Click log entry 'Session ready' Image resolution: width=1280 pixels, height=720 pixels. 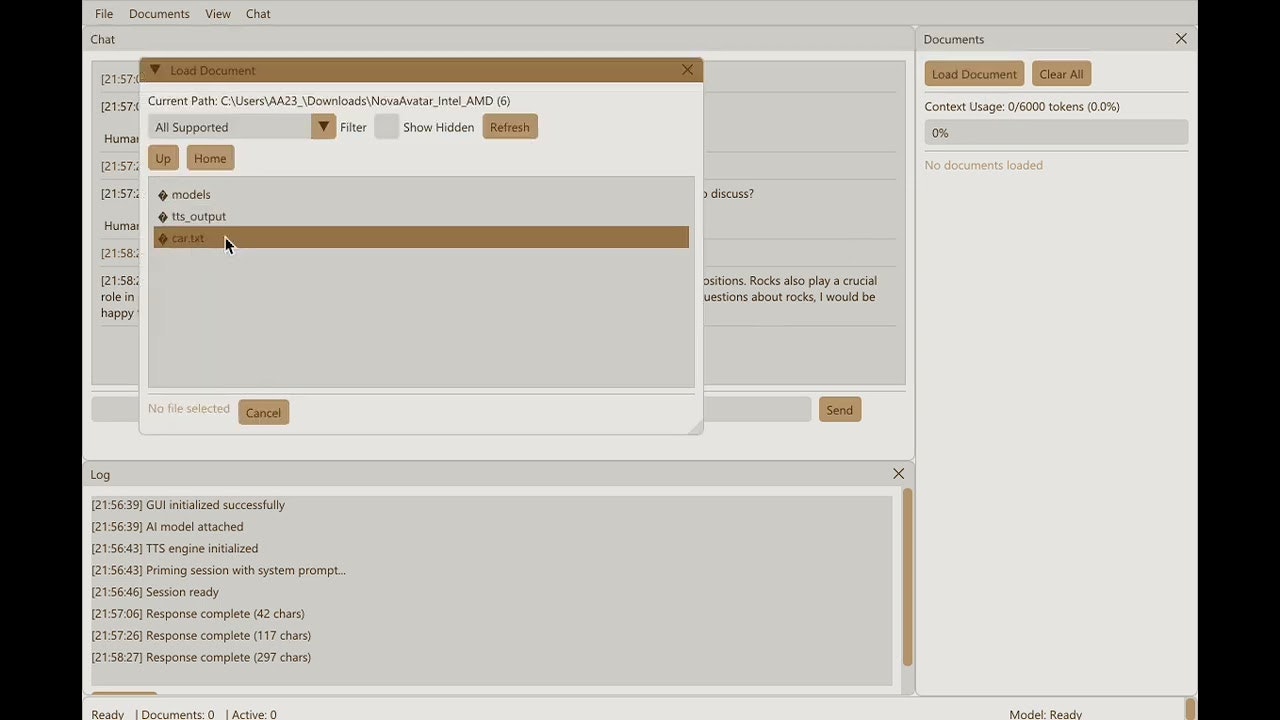click(155, 592)
